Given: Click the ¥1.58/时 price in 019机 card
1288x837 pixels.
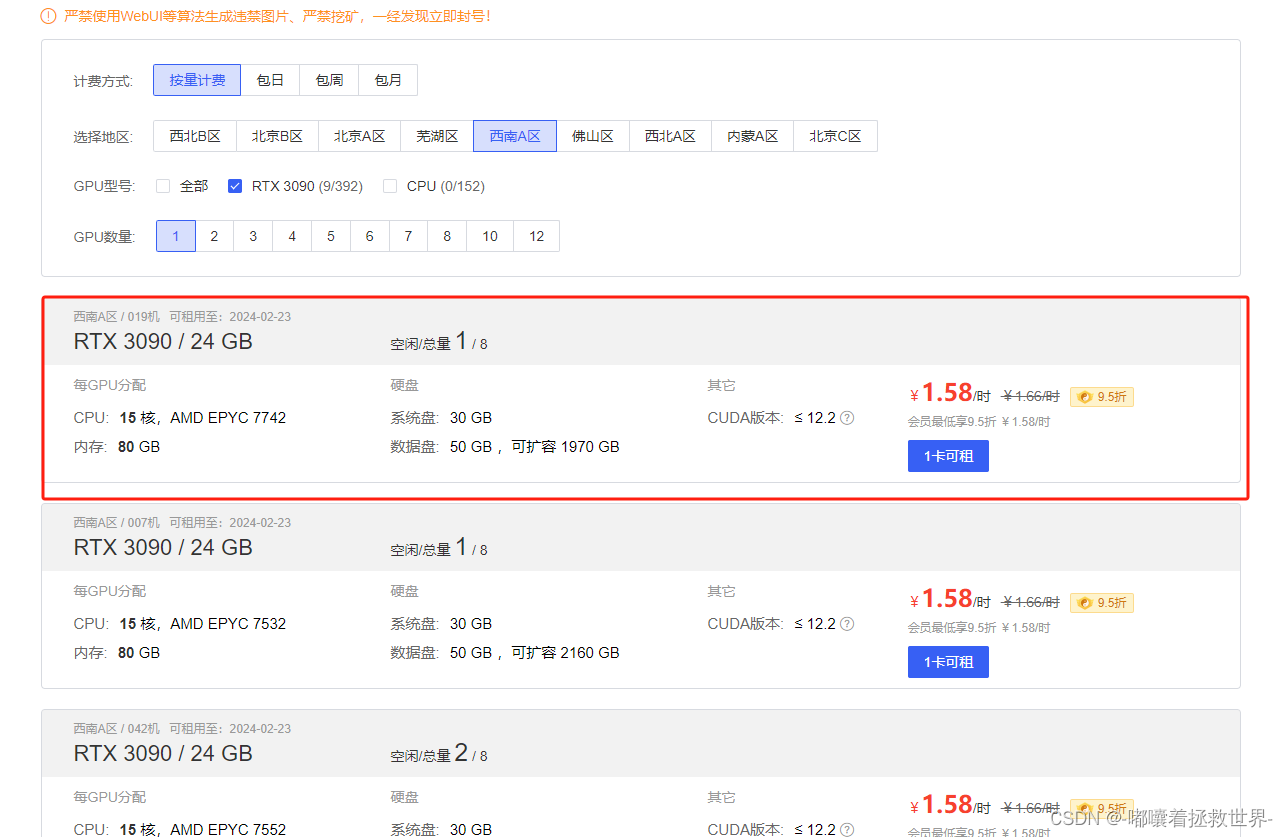Looking at the screenshot, I should 950,394.
